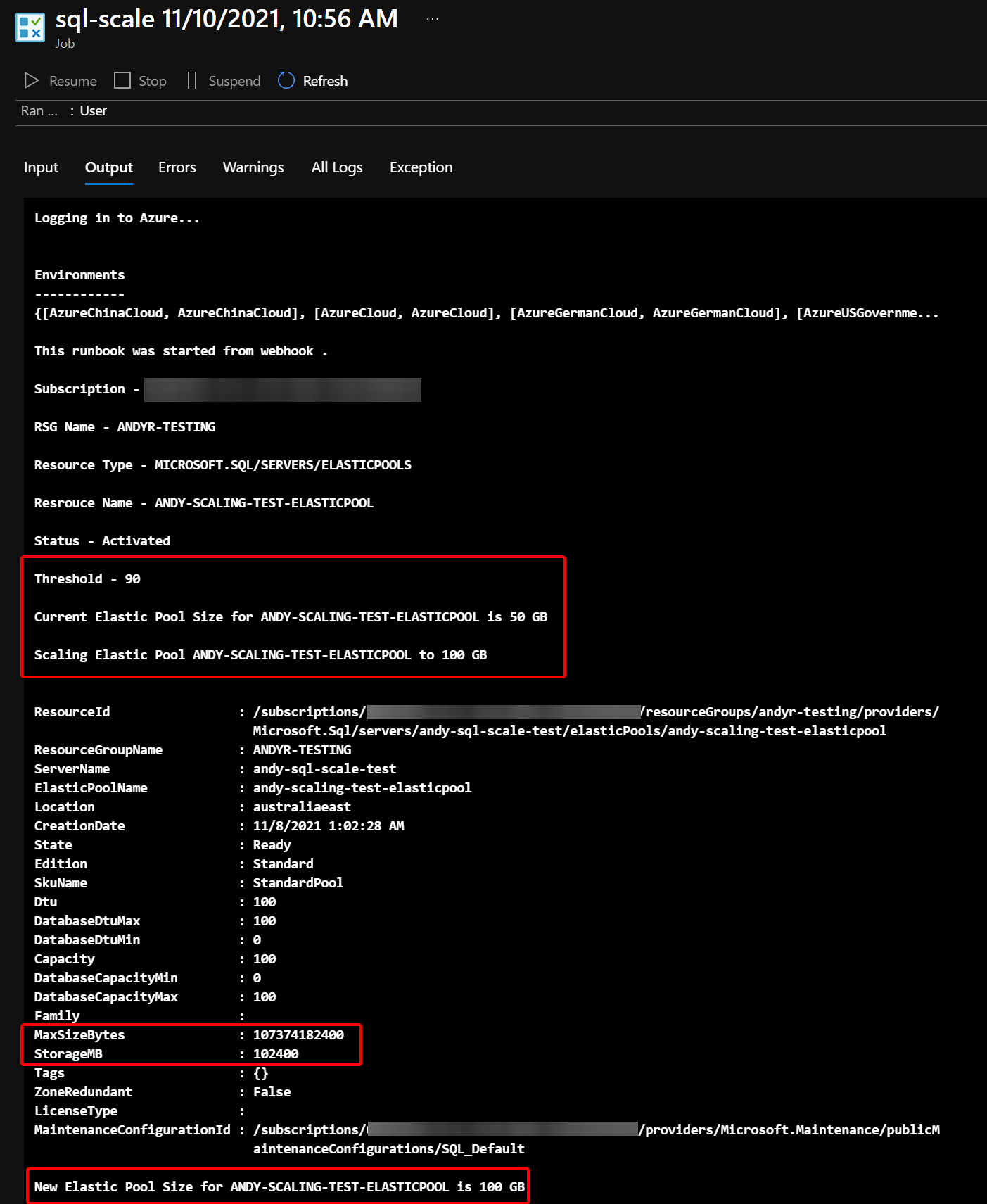Switch to the All Logs tab
This screenshot has width=987, height=1204.
[x=337, y=167]
